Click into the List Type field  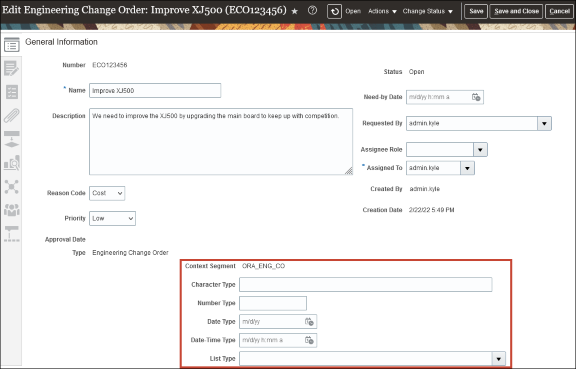tap(366, 359)
